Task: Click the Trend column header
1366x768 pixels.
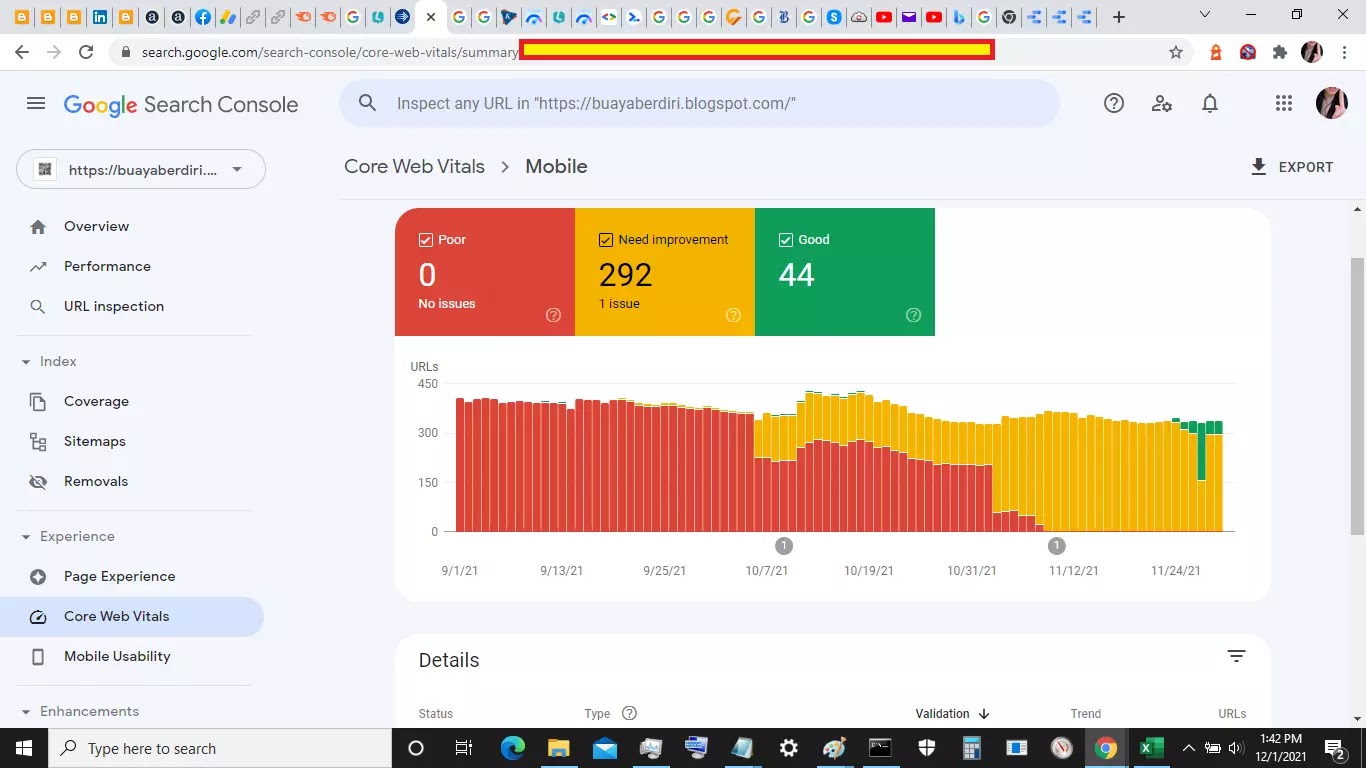Action: point(1085,714)
